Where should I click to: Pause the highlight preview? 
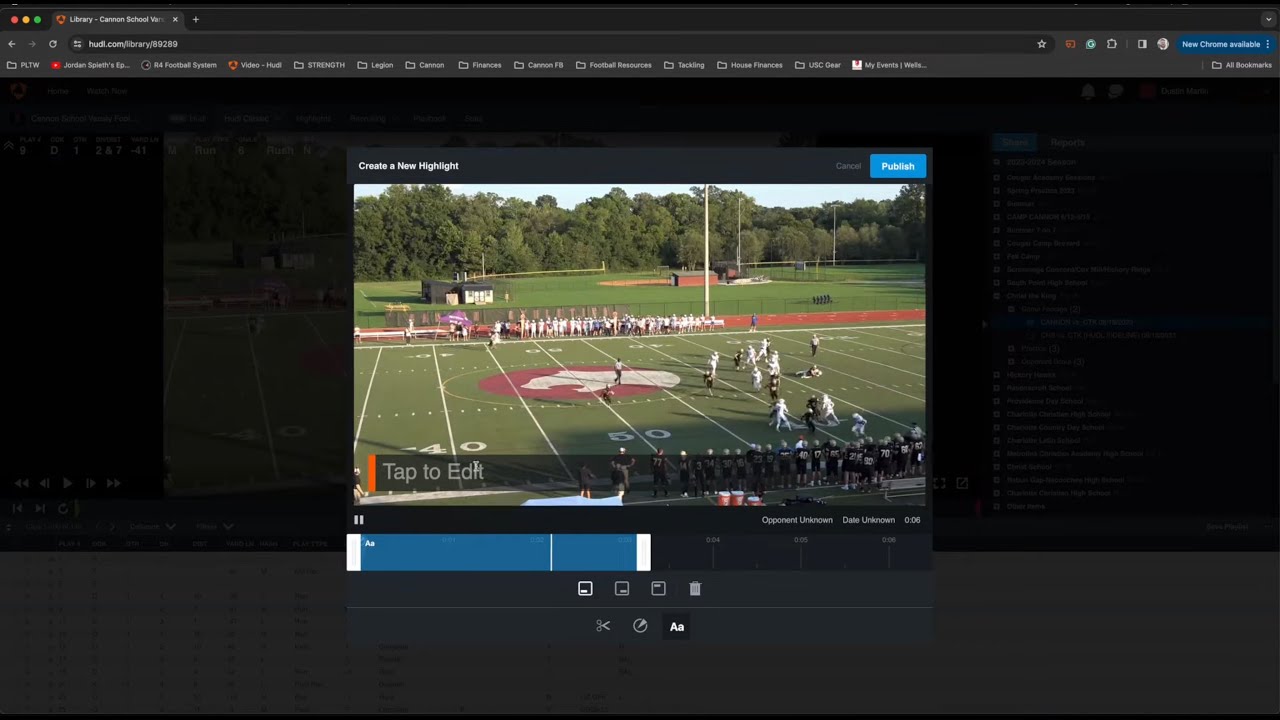pos(359,520)
